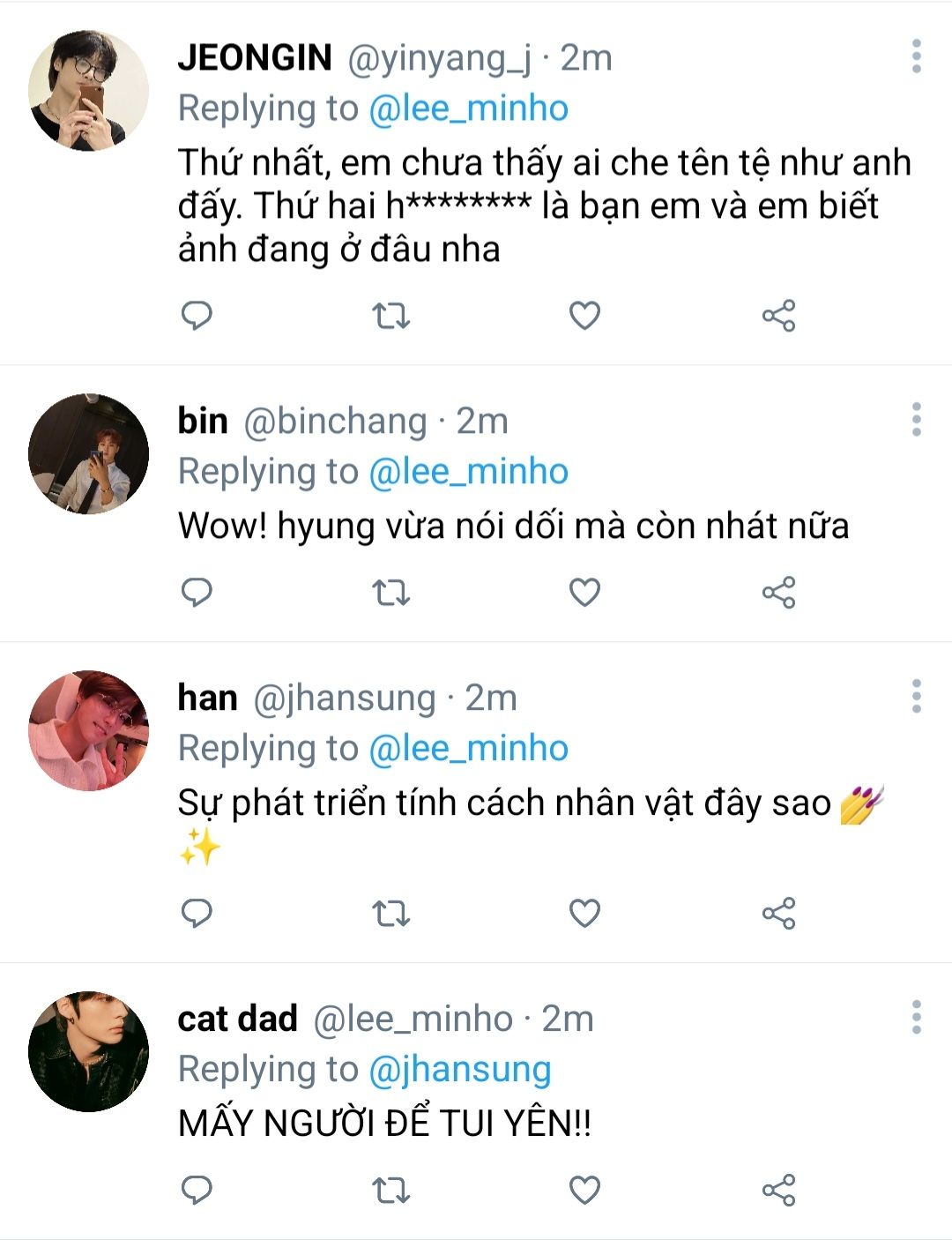
Task: Reply to JEONGIN's tweet
Action: (x=197, y=315)
